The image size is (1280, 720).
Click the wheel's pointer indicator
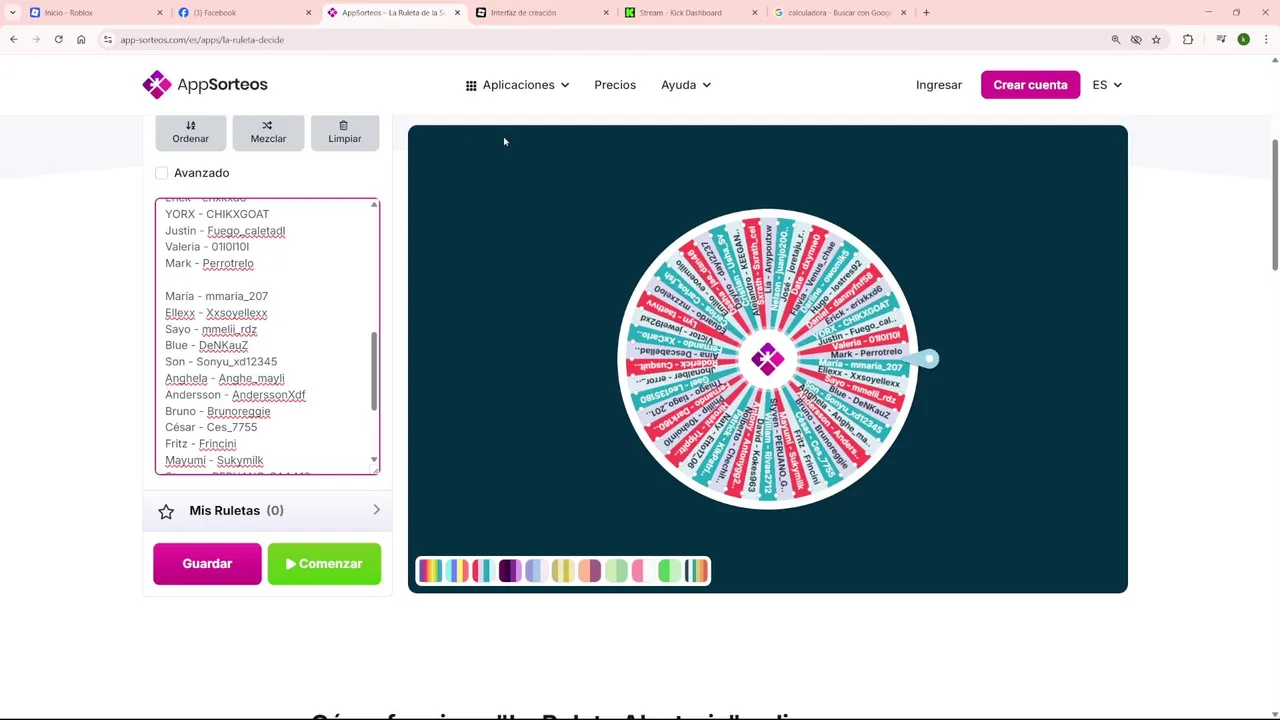click(x=925, y=359)
